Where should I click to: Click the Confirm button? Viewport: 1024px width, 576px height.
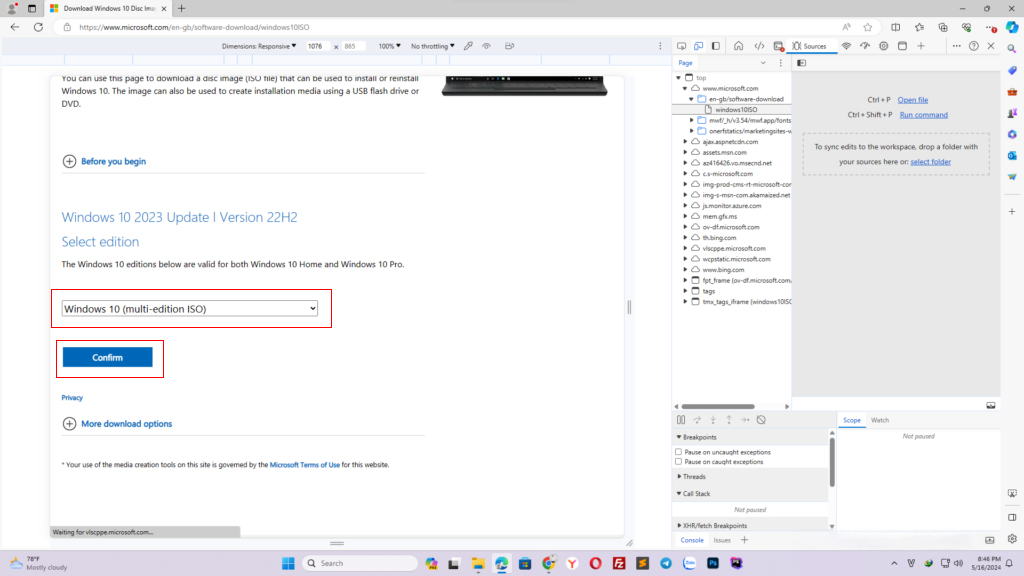[x=109, y=357]
